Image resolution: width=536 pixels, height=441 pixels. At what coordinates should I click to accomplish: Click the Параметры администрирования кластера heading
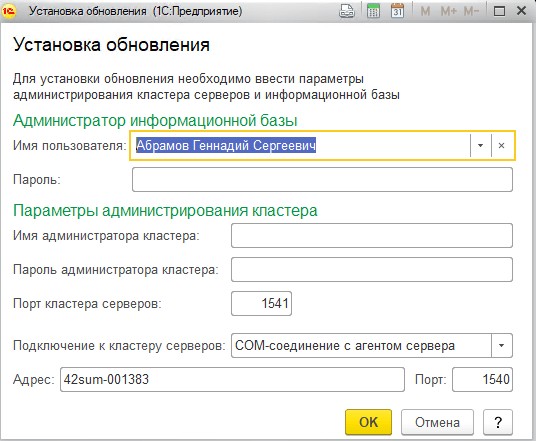point(165,210)
